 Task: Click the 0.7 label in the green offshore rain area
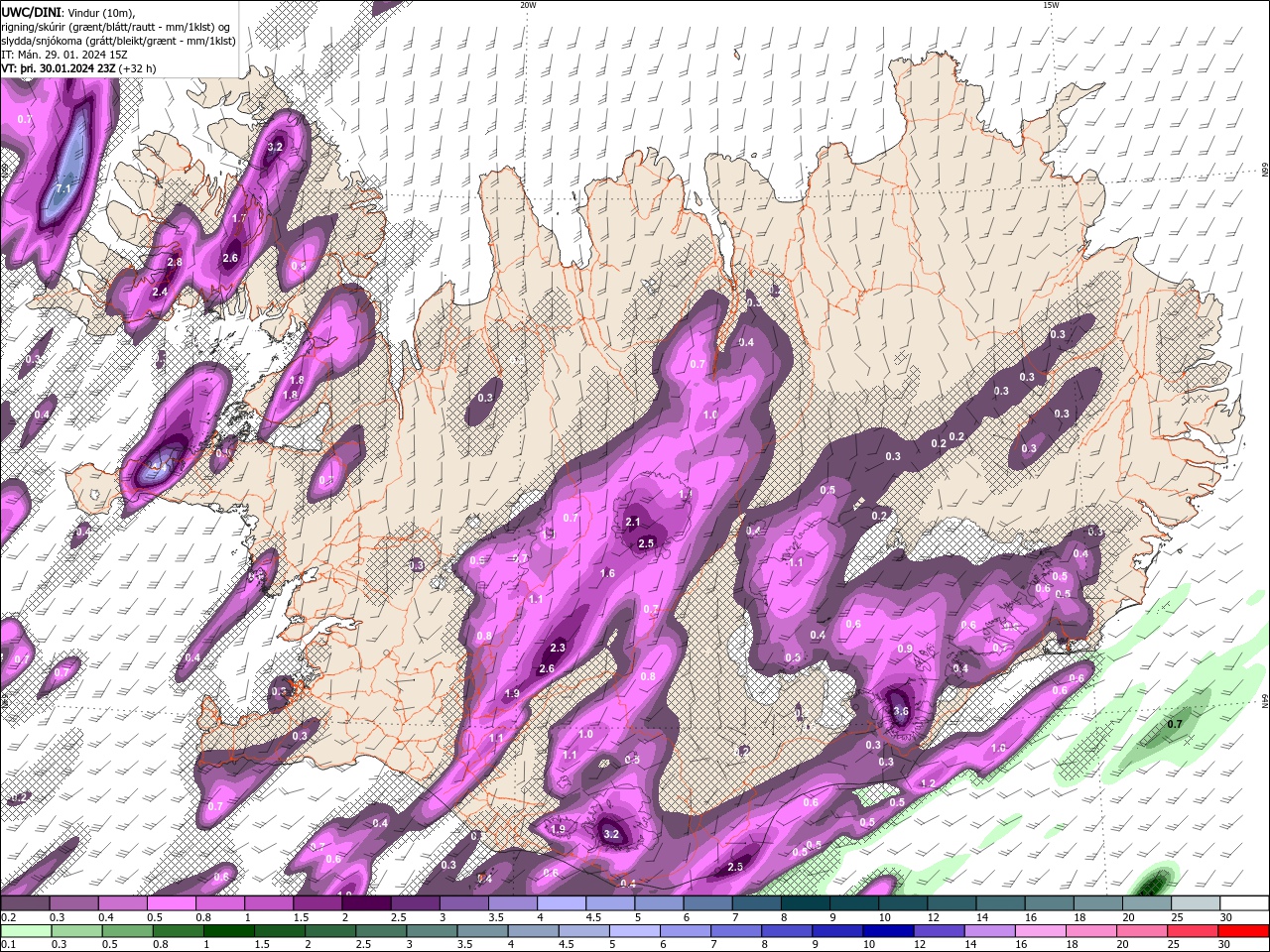pos(1175,724)
